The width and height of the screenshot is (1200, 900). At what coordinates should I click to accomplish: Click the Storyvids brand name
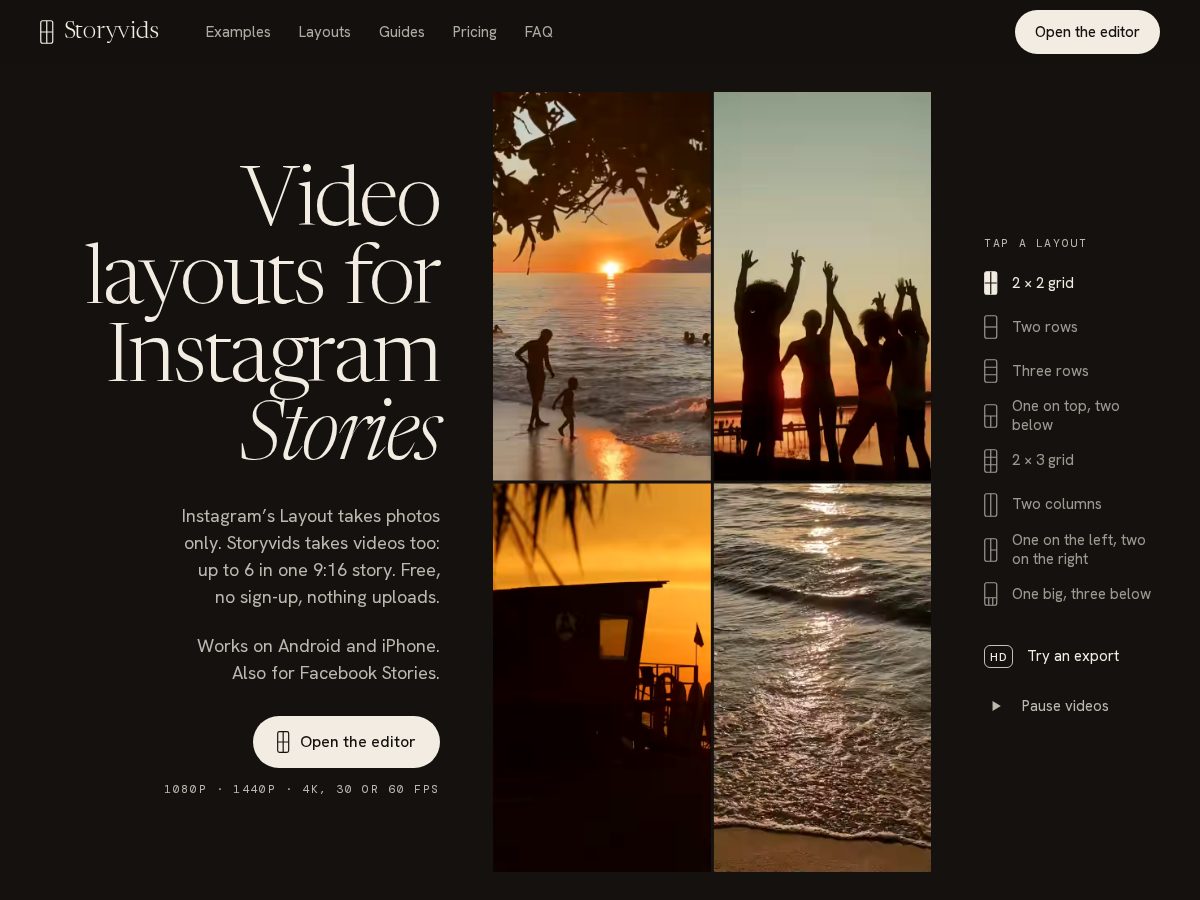coord(111,31)
